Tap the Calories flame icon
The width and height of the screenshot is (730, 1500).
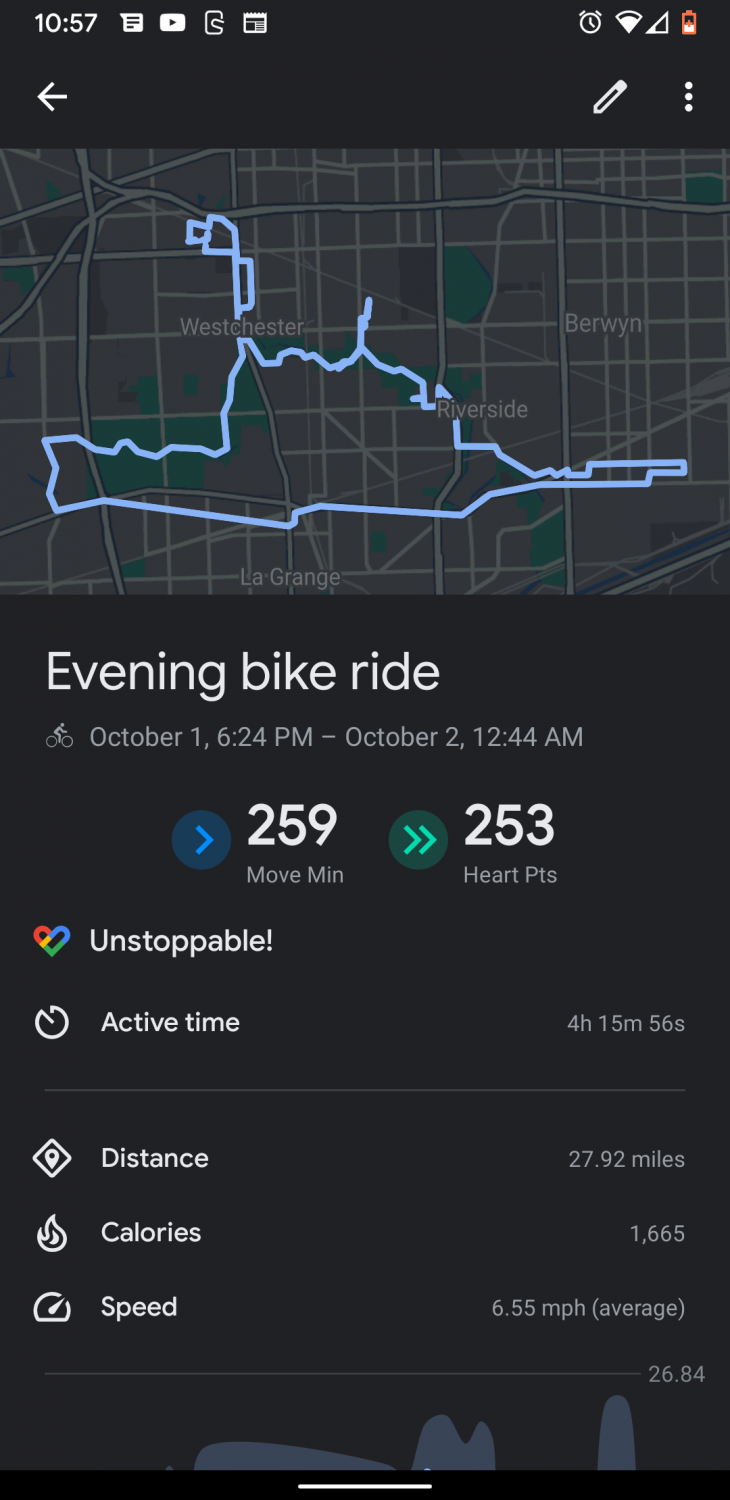[x=52, y=1234]
